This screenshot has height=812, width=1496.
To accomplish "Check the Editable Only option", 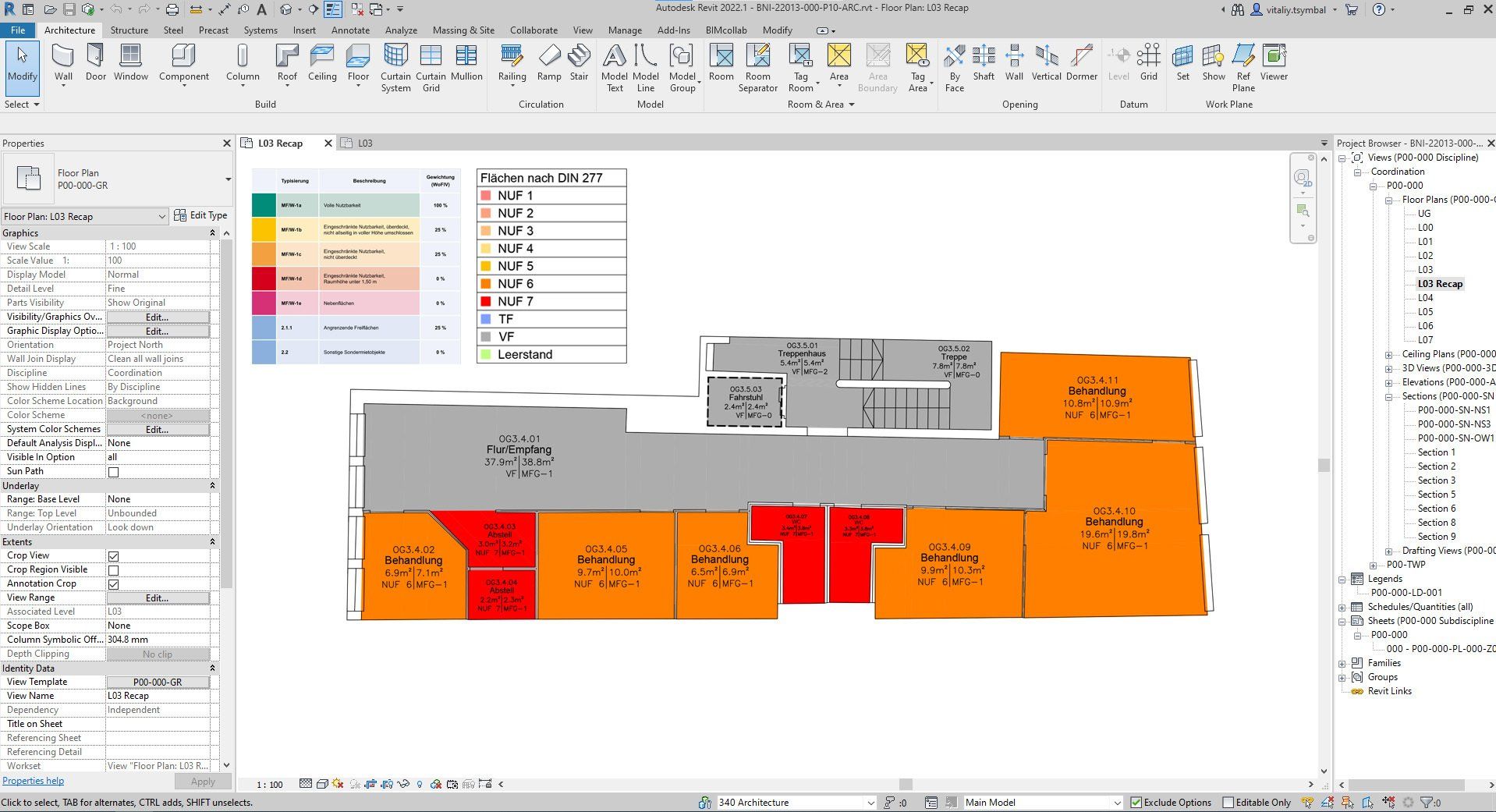I will (x=1228, y=803).
